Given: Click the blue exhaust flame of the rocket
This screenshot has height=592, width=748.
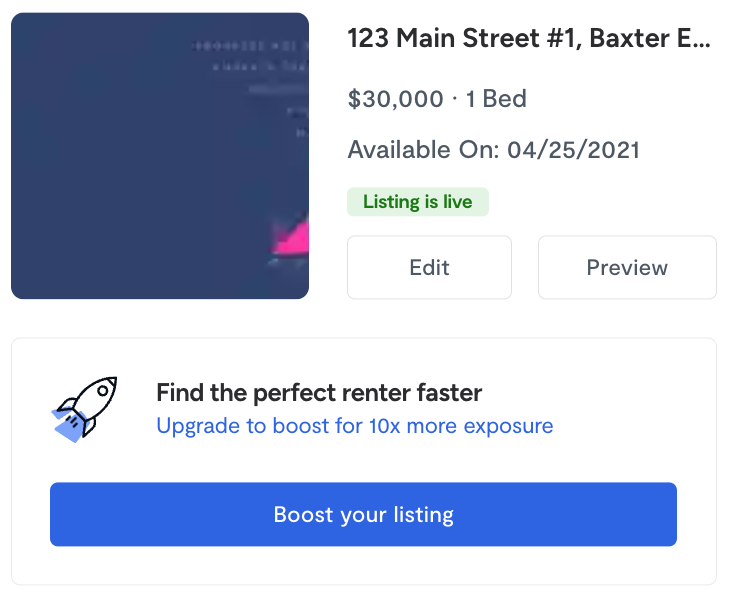Looking at the screenshot, I should coord(69,426).
